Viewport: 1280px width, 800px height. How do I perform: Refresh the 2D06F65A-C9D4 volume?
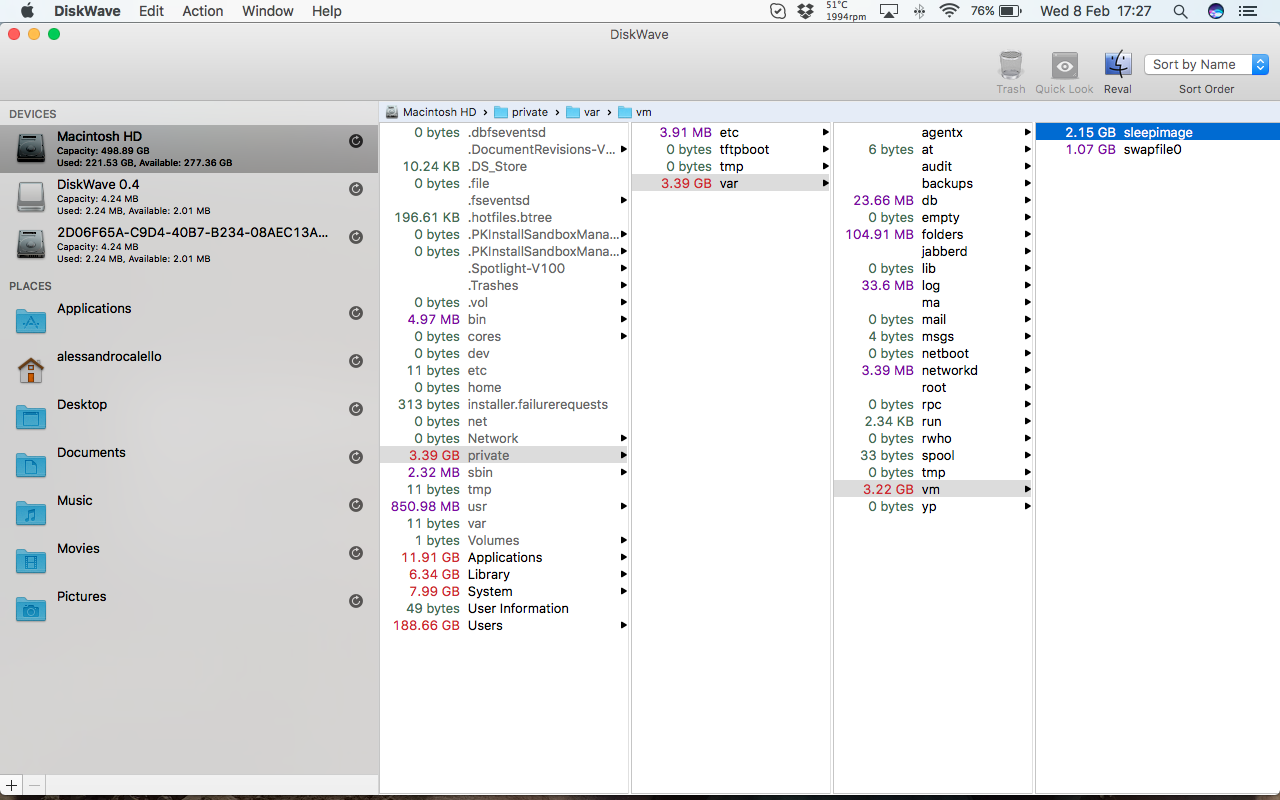pos(355,237)
